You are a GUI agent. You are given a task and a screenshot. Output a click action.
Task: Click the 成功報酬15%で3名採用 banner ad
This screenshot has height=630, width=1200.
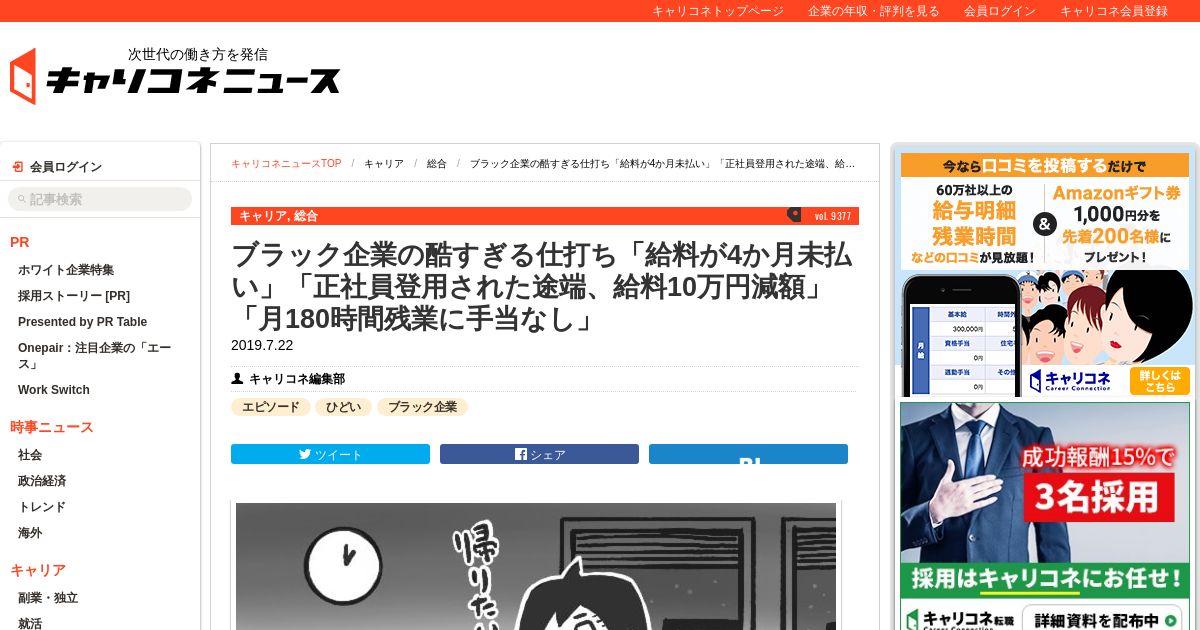1044,516
